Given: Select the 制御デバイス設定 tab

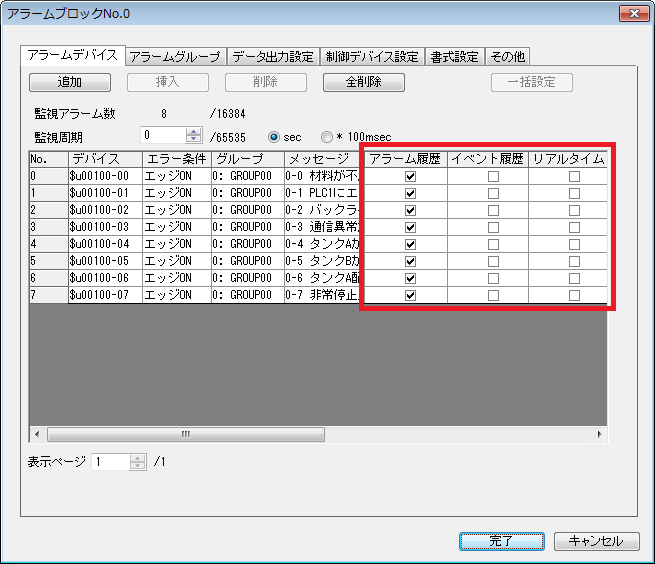Looking at the screenshot, I should (372, 56).
